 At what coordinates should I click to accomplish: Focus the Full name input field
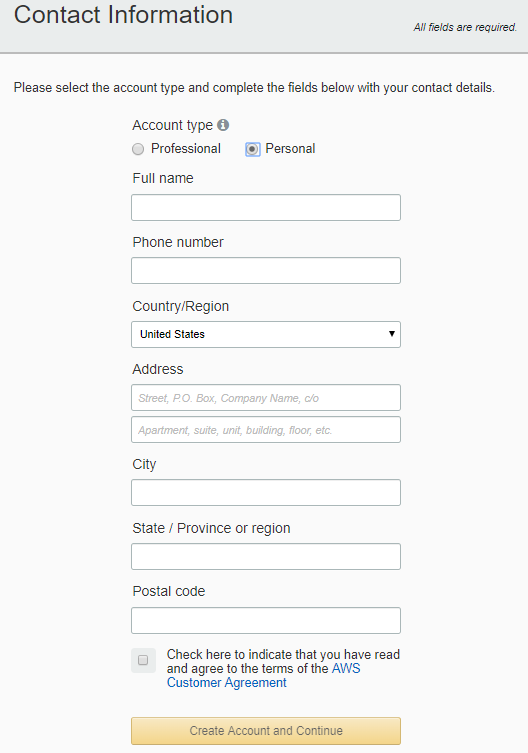[266, 207]
